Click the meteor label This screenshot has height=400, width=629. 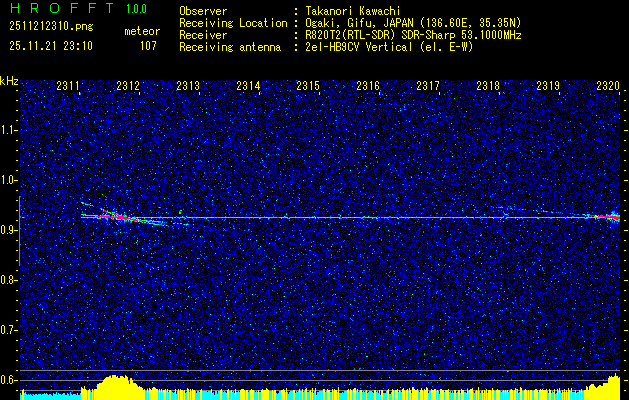[x=142, y=31]
